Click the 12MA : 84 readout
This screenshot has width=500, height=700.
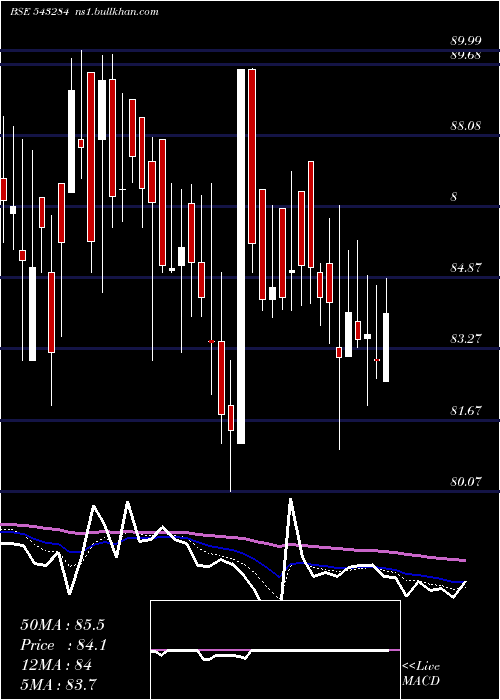pos(56,665)
